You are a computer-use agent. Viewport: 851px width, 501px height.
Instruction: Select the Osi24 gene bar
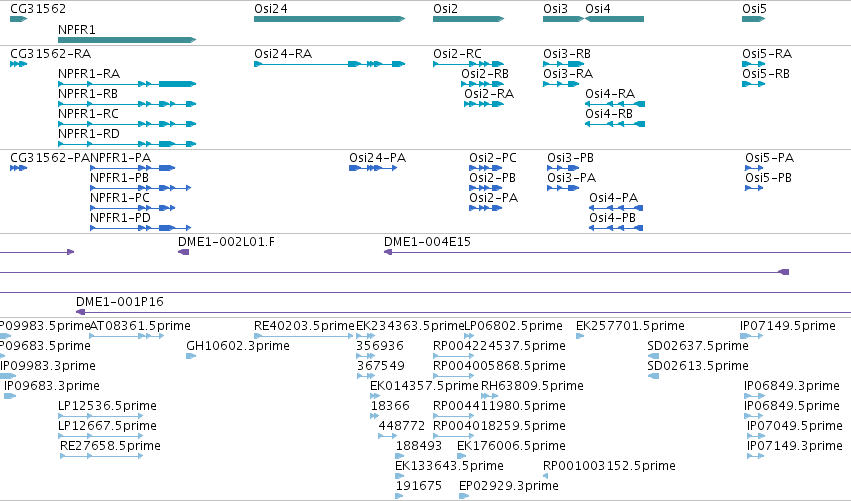click(x=329, y=19)
